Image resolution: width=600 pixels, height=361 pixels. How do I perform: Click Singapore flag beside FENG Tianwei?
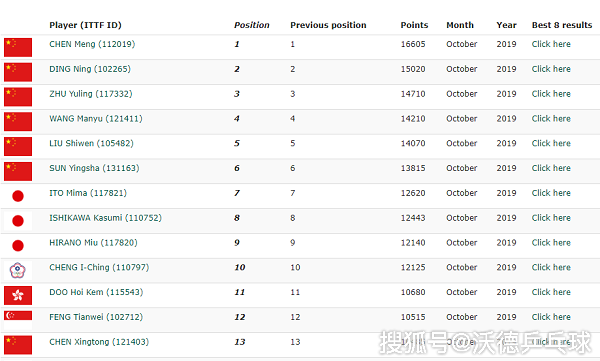click(18, 320)
